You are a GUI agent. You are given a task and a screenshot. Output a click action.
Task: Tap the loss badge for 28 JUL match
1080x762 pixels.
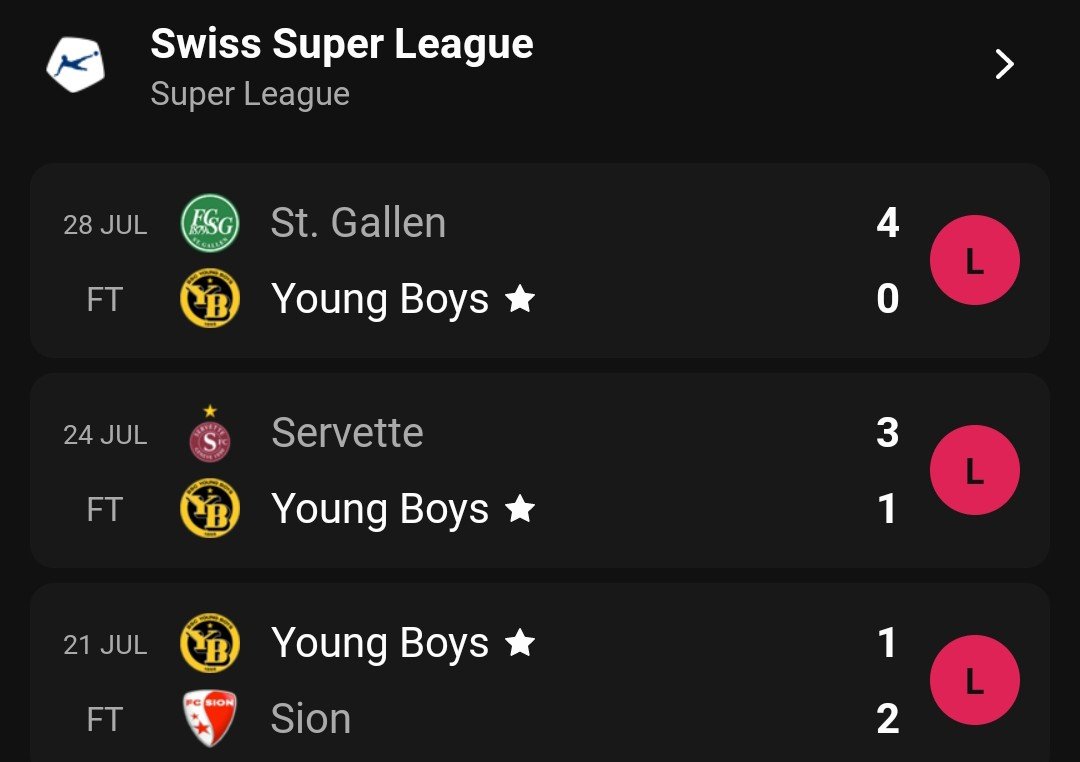(x=975, y=260)
